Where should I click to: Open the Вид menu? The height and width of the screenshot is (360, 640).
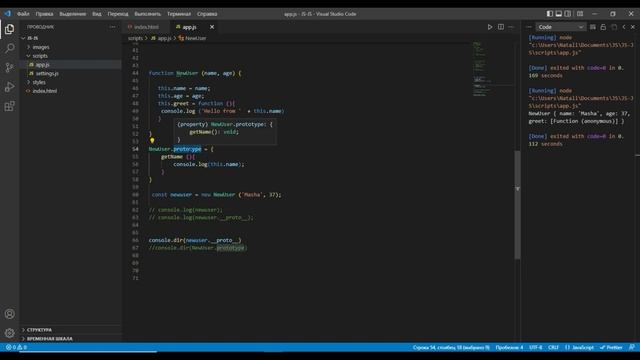tap(96, 14)
